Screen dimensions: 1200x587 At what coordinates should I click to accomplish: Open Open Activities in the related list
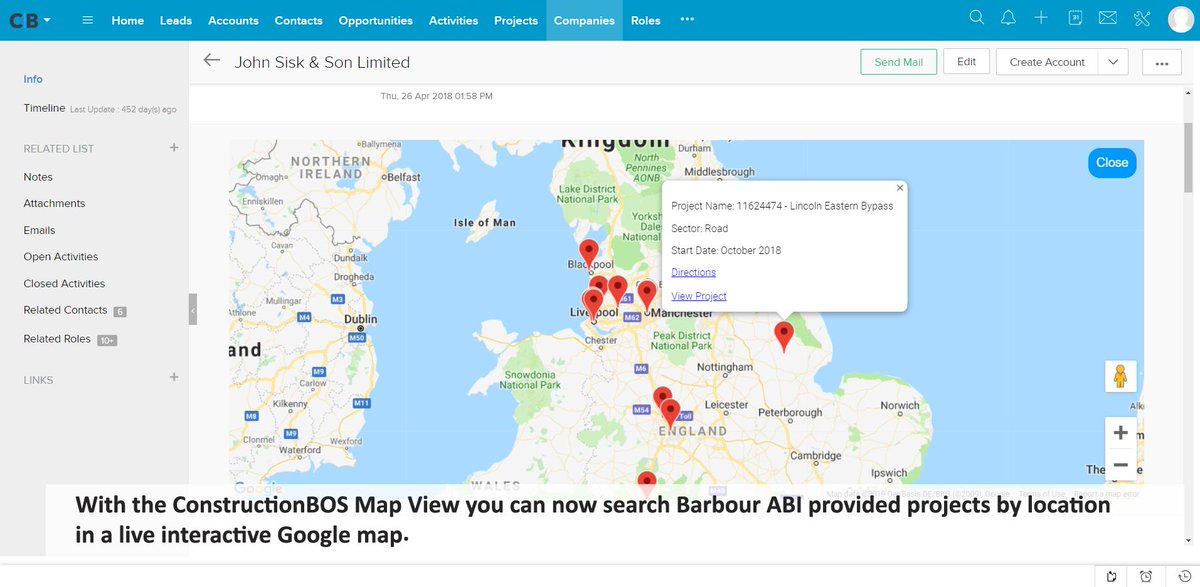tap(61, 257)
